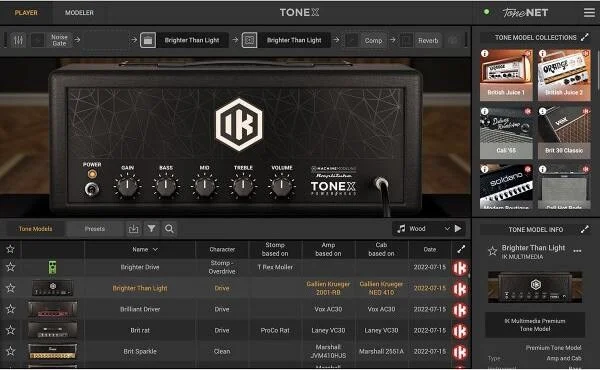Play the Wood audio demo
Image resolution: width=600 pixels, height=370 pixels.
458,228
